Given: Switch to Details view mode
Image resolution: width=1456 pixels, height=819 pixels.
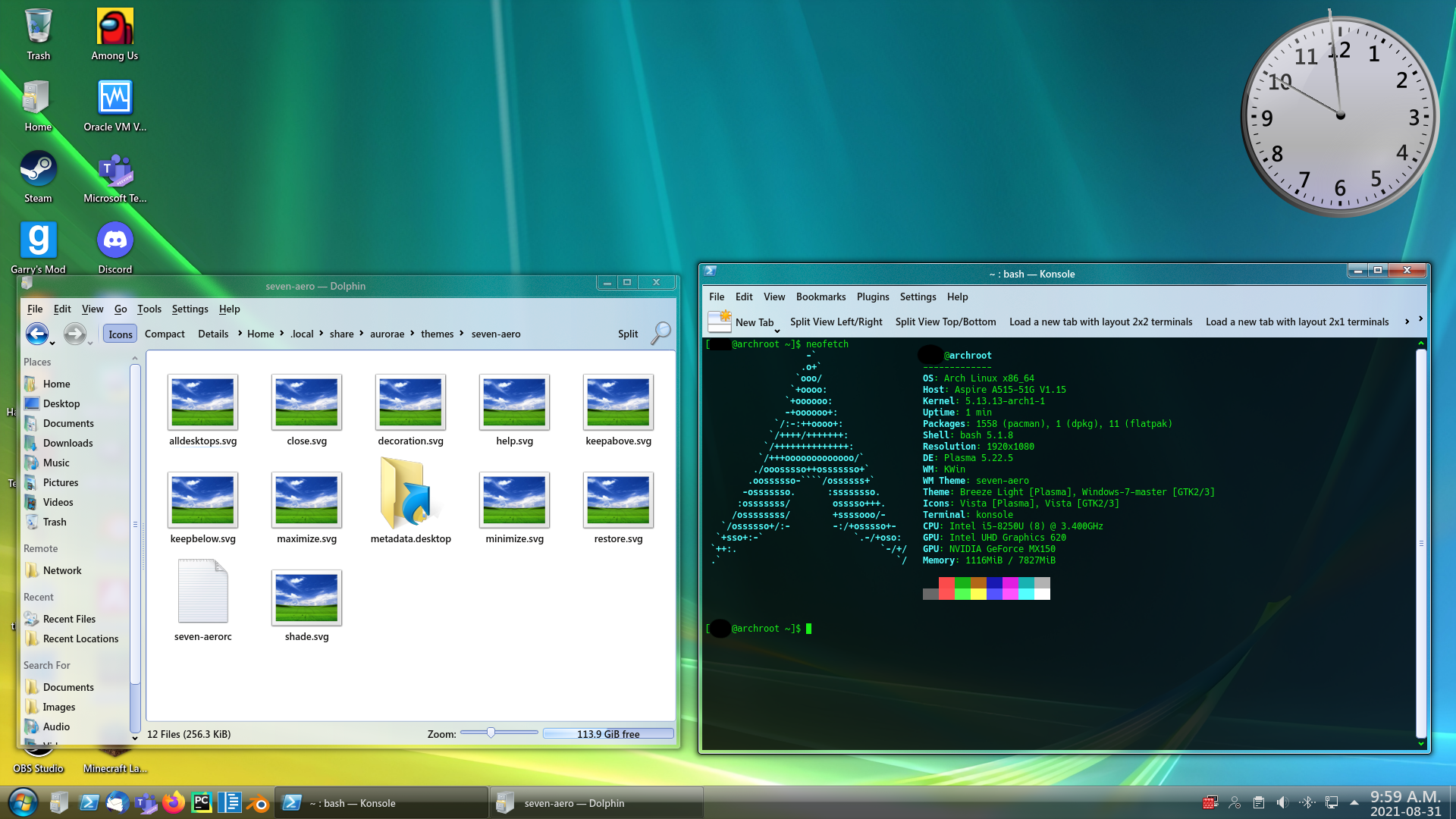Looking at the screenshot, I should click(x=213, y=334).
